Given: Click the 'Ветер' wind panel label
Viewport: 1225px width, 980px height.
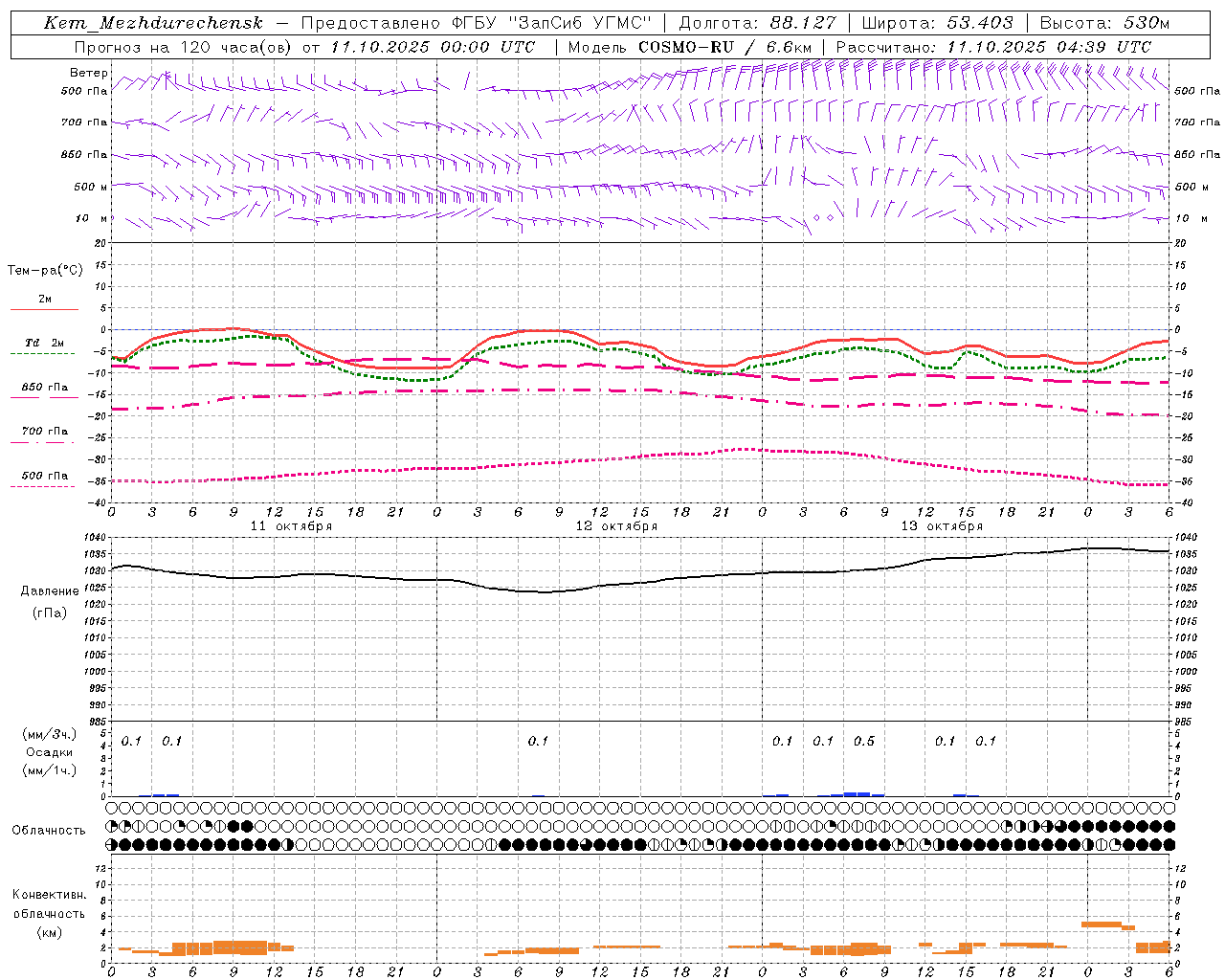Looking at the screenshot, I should pos(88,73).
